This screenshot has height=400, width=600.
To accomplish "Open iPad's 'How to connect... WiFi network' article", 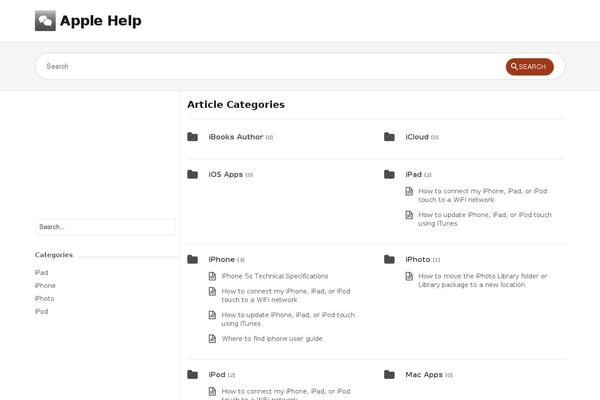I will pos(483,195).
